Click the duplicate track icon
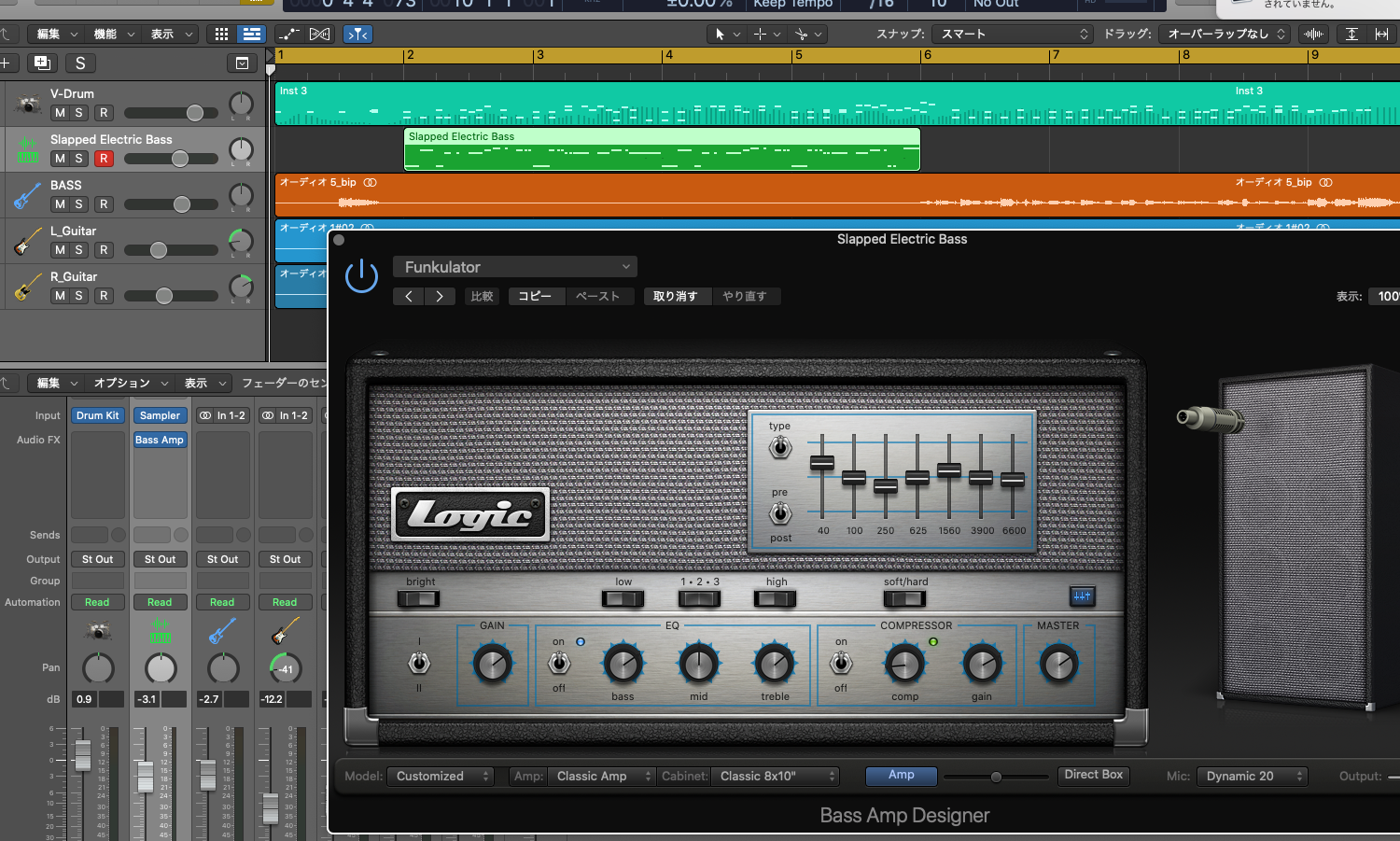 (x=41, y=63)
